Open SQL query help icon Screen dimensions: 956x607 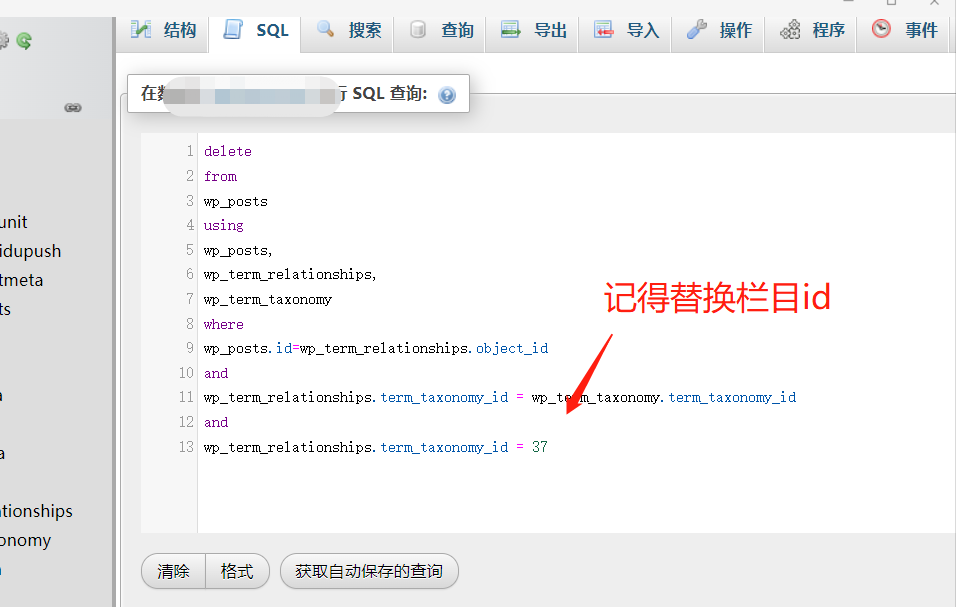447,95
